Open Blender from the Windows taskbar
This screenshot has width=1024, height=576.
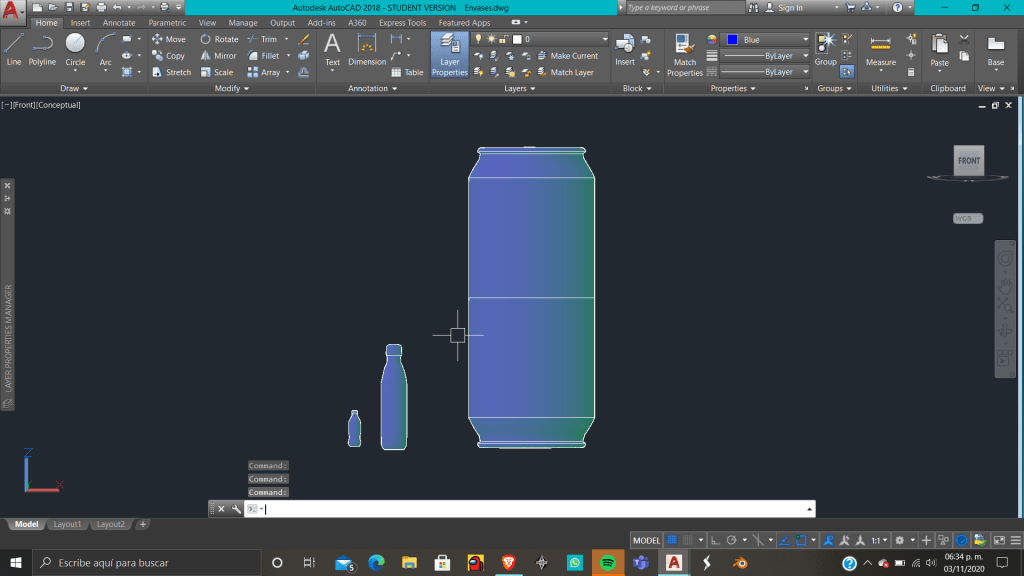(739, 563)
